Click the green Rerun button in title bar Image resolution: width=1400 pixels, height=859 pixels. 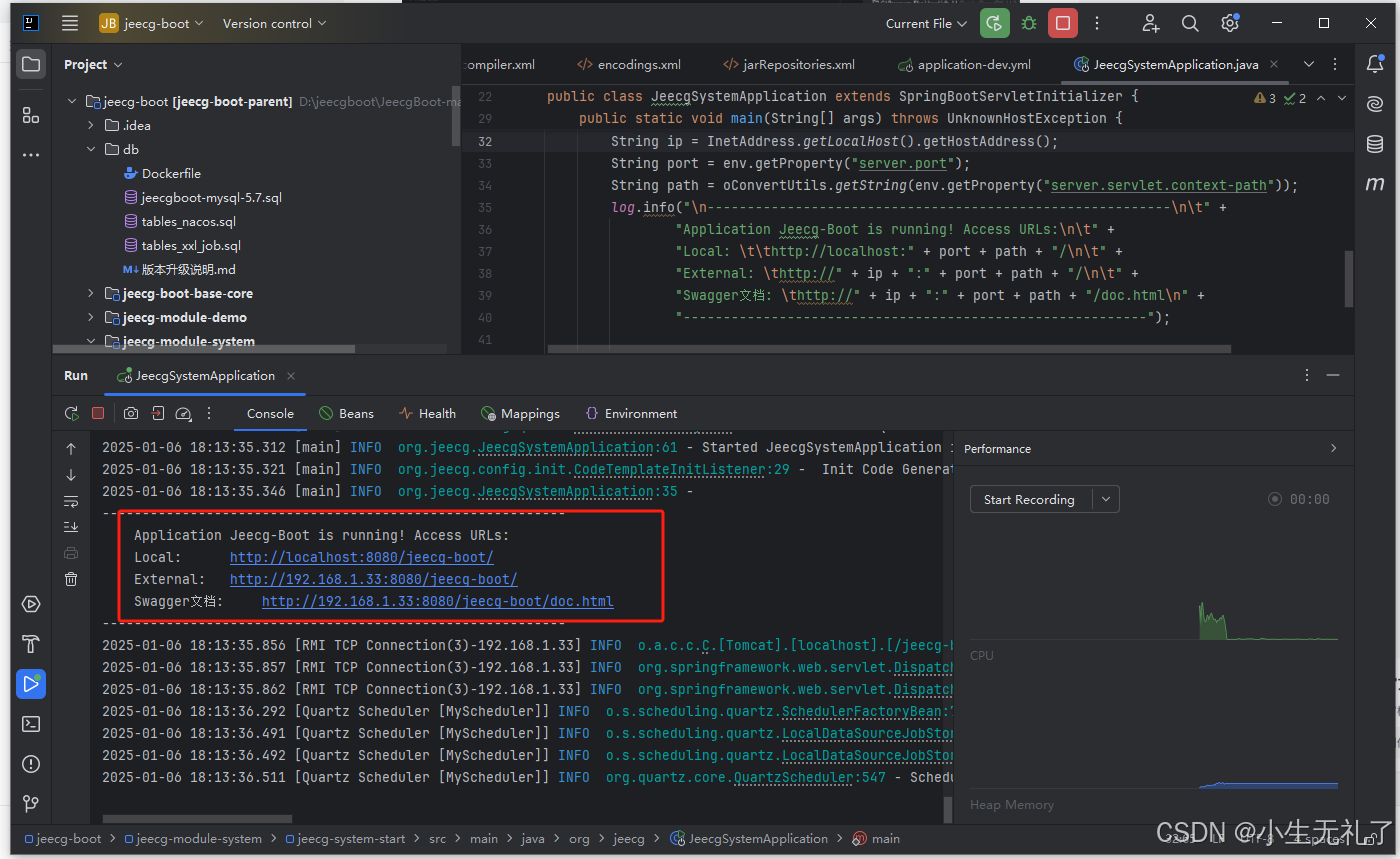pos(994,23)
